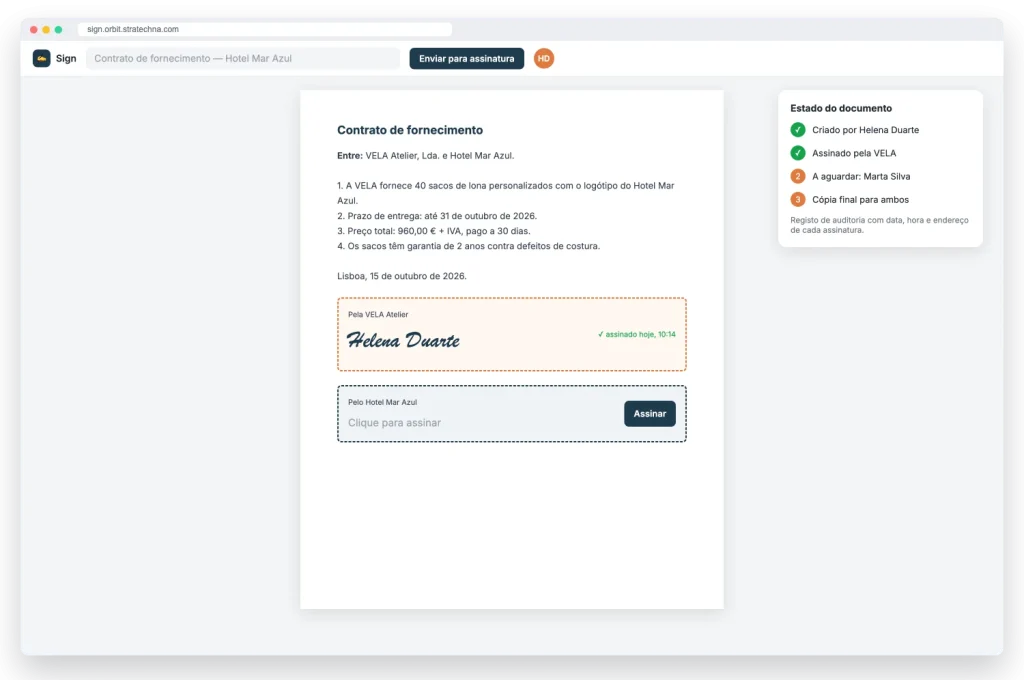
Task: Focus the browser address bar URL
Action: [264, 29]
